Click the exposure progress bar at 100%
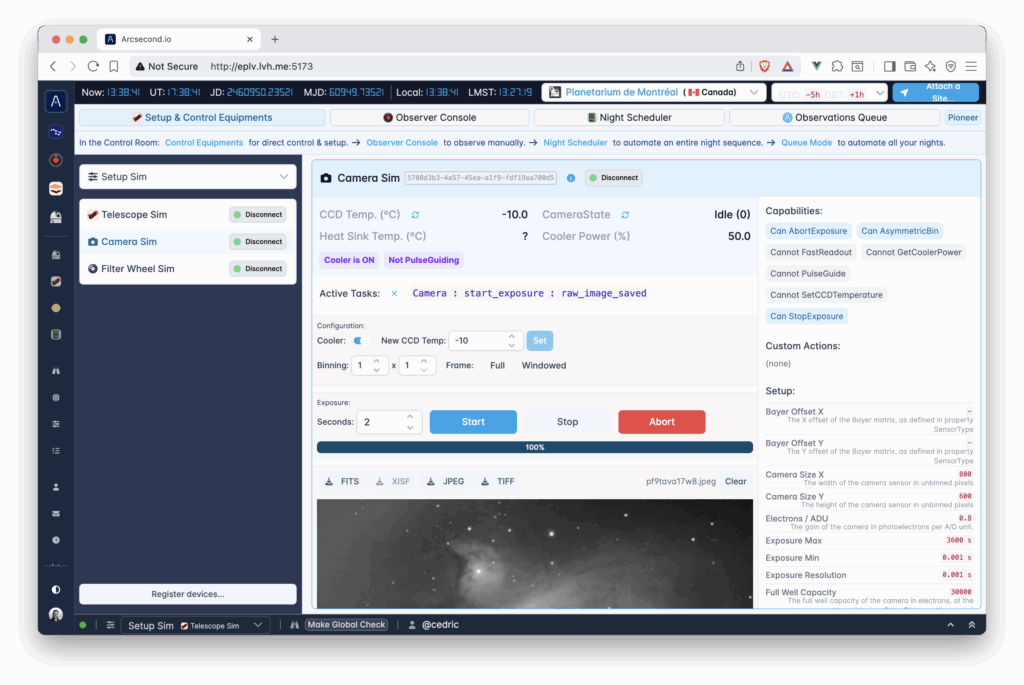The image size is (1024, 685). [534, 447]
